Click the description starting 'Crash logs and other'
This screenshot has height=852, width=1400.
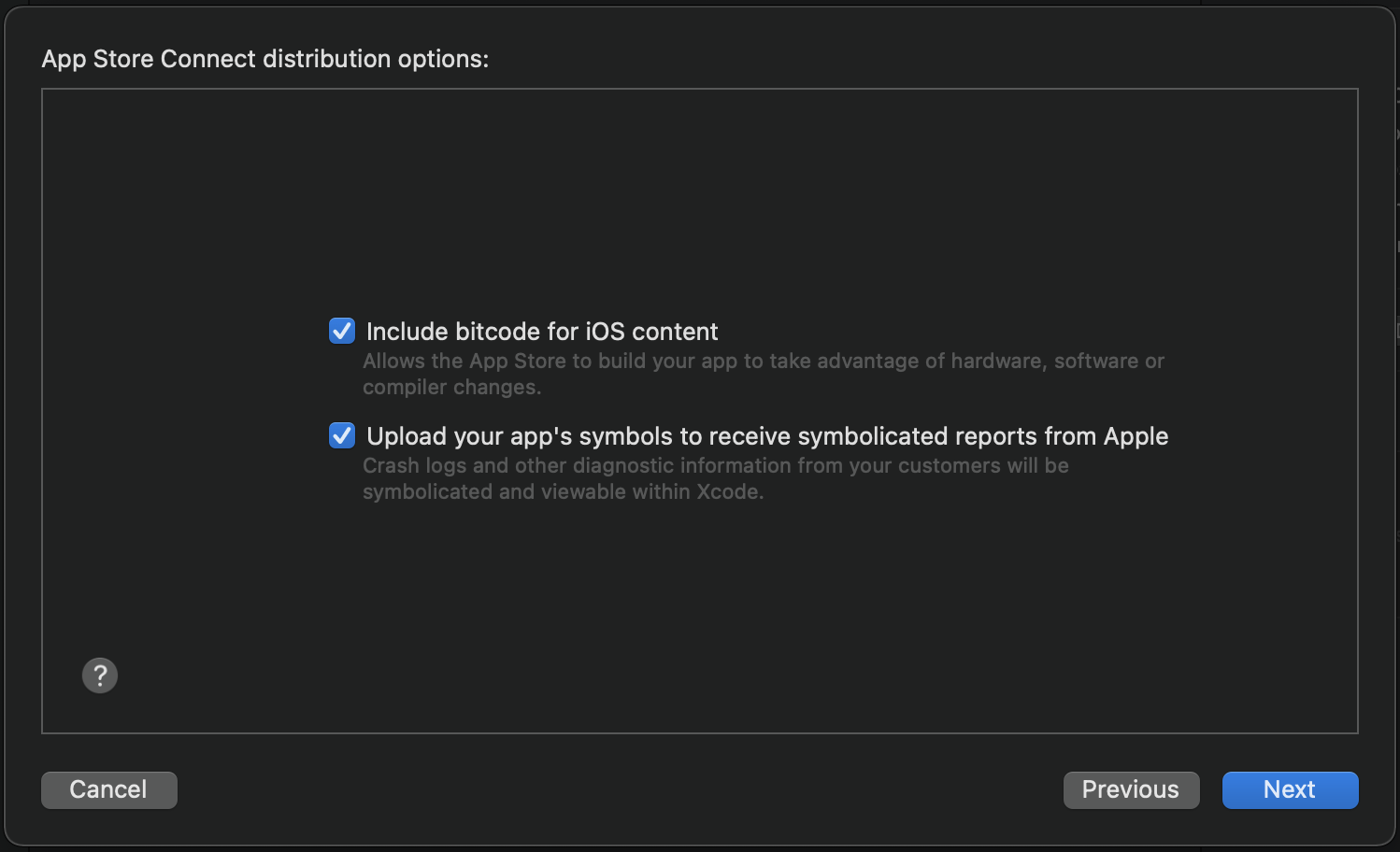coord(715,466)
